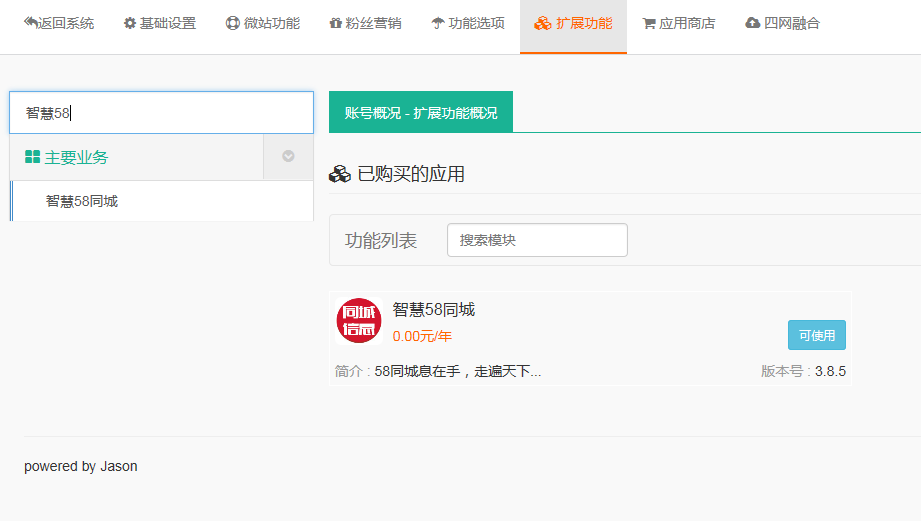The height and width of the screenshot is (521, 921).
Task: Select the 主要业务 section header
Action: coord(136,157)
